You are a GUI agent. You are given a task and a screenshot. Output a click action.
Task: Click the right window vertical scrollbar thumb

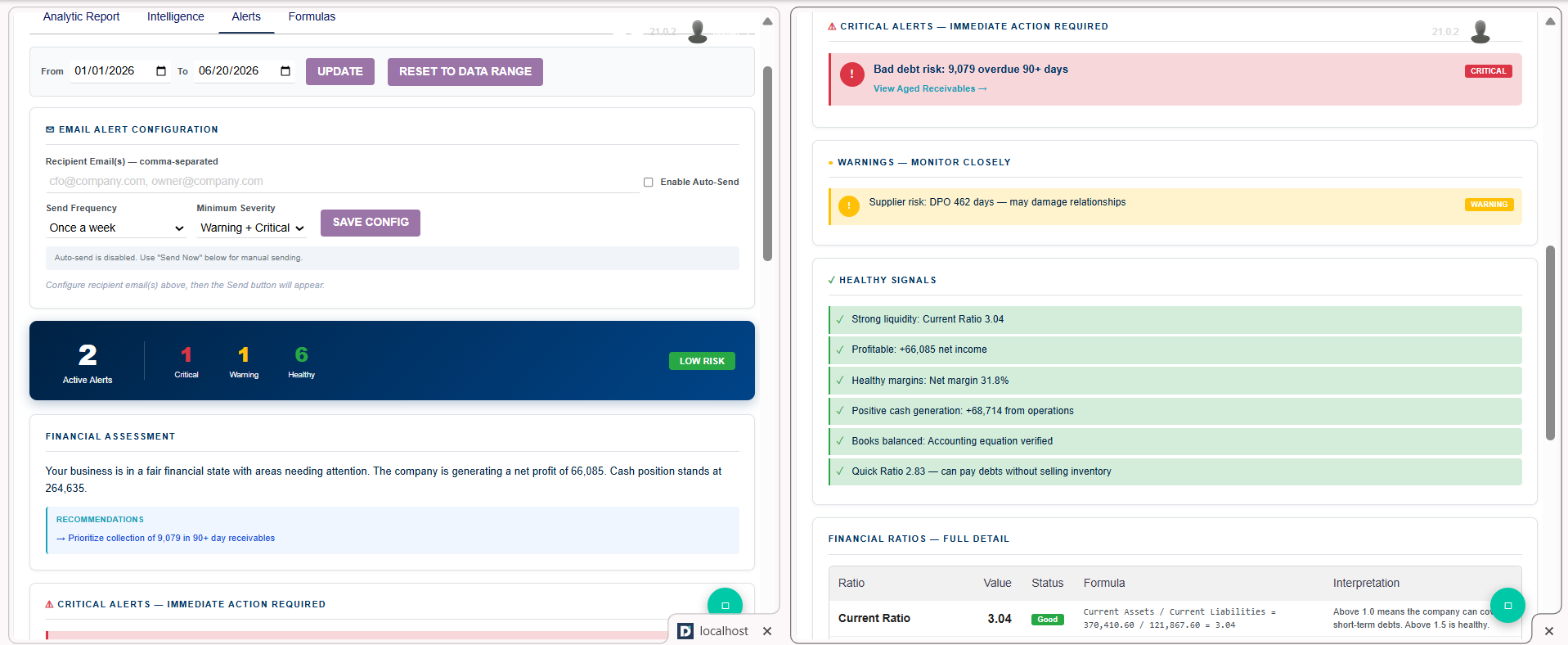click(1550, 343)
